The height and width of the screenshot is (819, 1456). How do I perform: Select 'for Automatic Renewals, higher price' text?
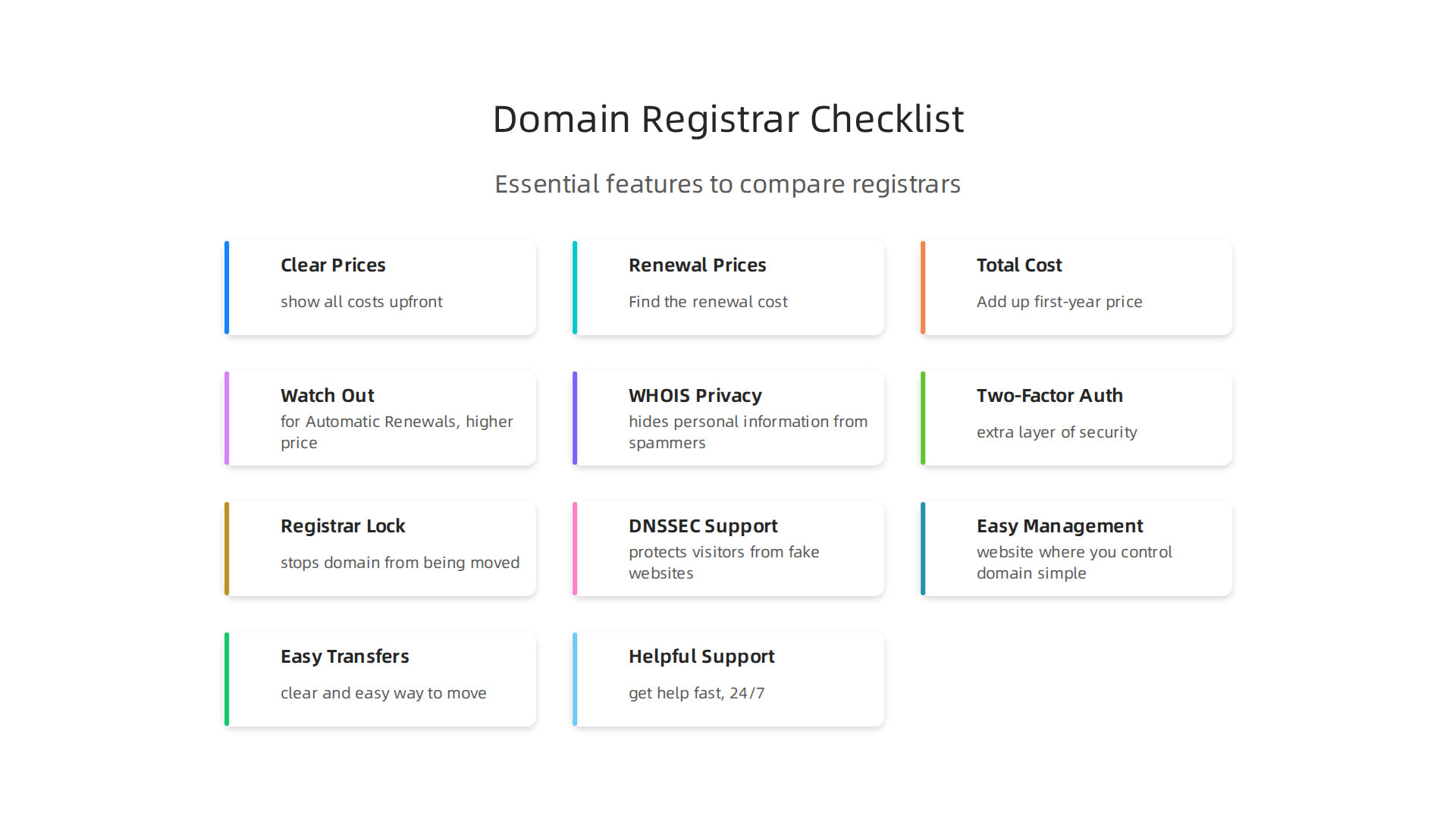click(397, 432)
